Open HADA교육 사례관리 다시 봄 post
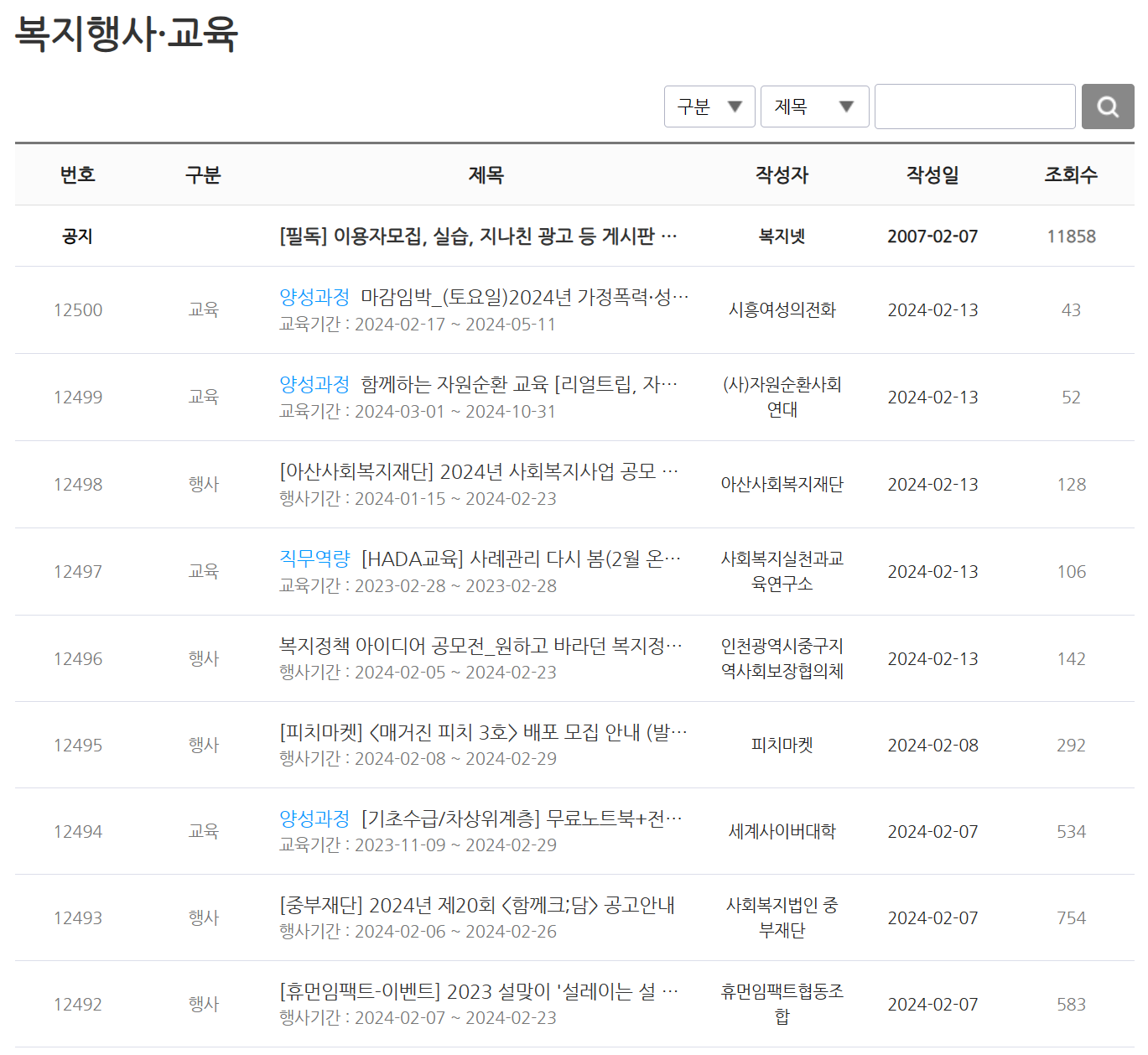The width and height of the screenshot is (1148, 1055). [x=522, y=559]
